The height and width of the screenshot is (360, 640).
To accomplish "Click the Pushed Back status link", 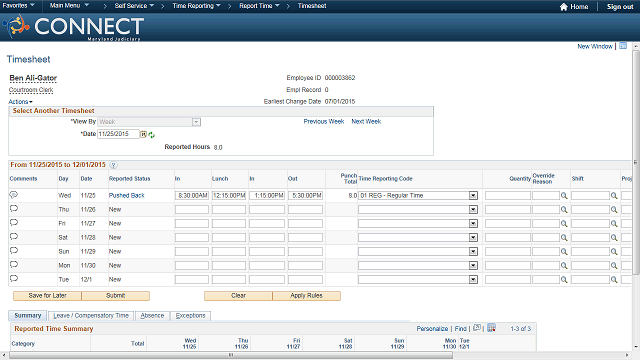I will [x=127, y=196].
